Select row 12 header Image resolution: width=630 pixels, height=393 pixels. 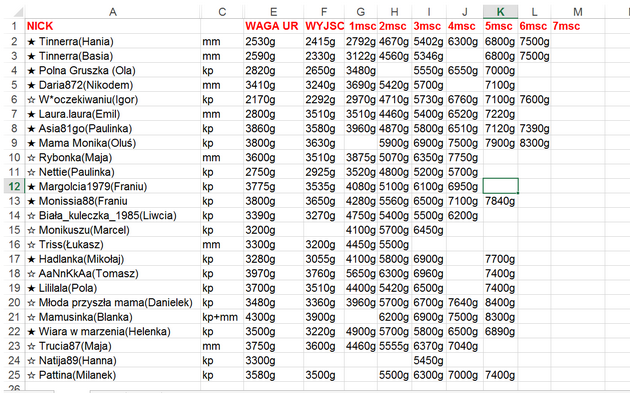tap(14, 186)
